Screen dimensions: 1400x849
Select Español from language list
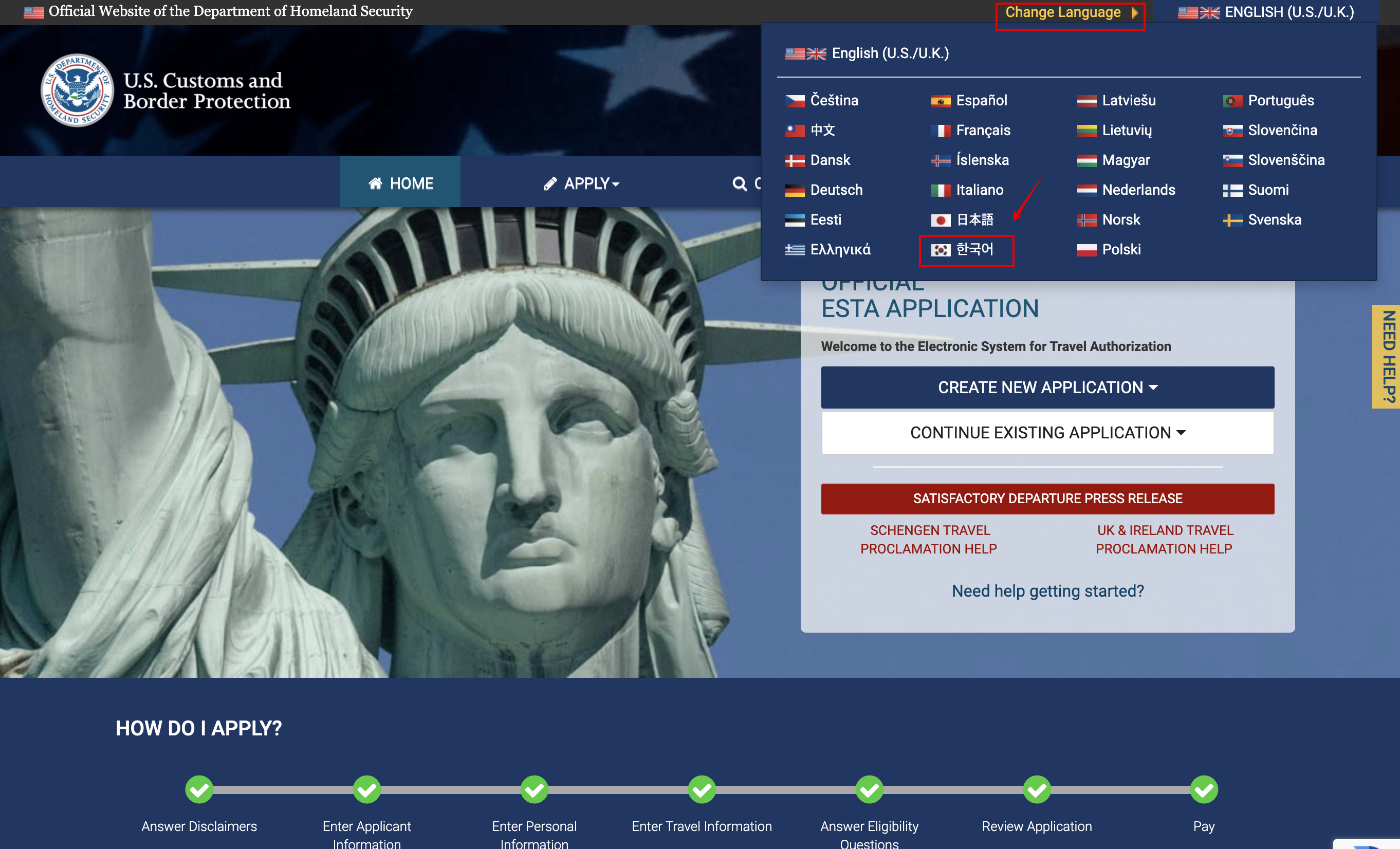pos(981,101)
